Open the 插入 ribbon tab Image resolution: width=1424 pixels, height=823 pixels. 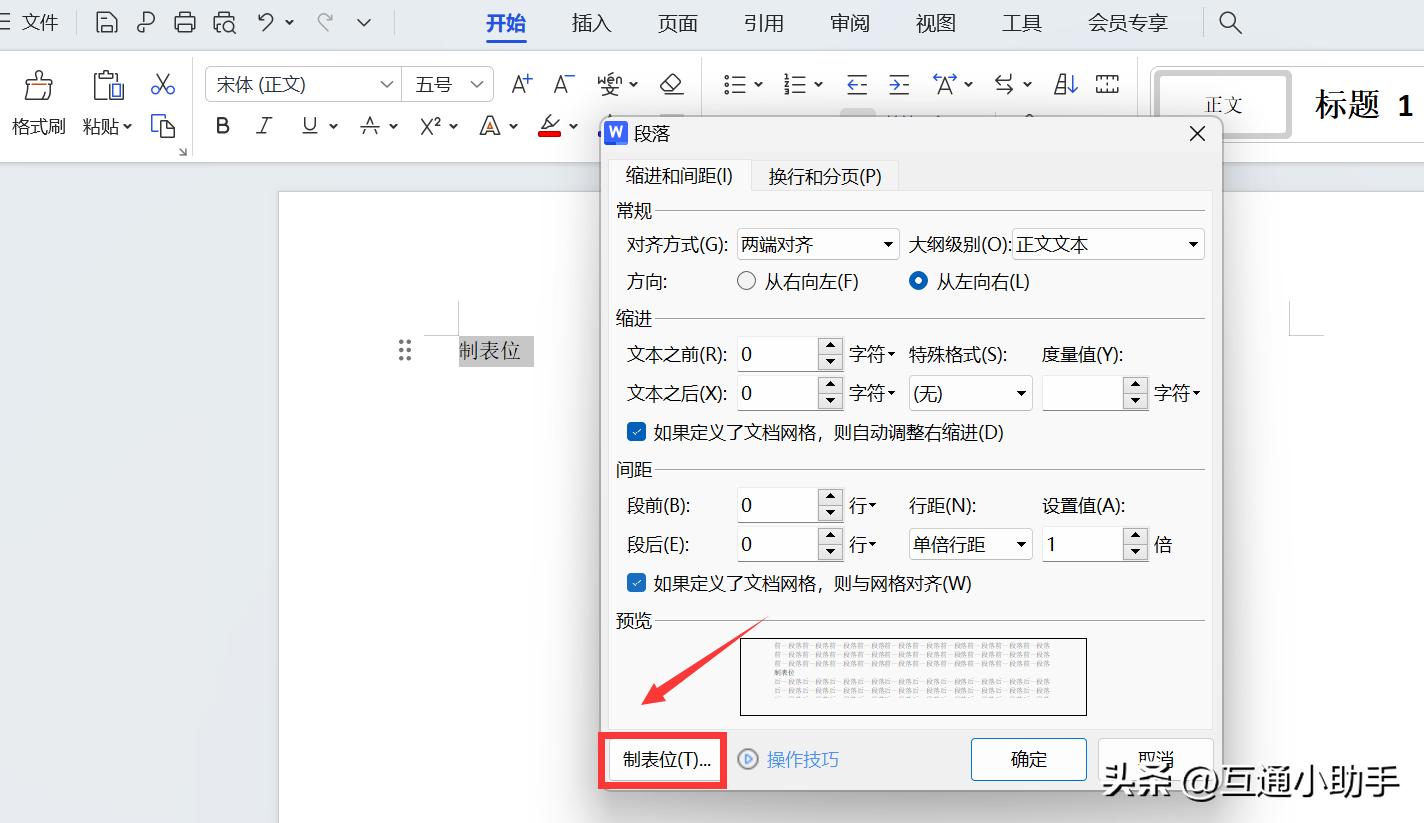click(591, 23)
